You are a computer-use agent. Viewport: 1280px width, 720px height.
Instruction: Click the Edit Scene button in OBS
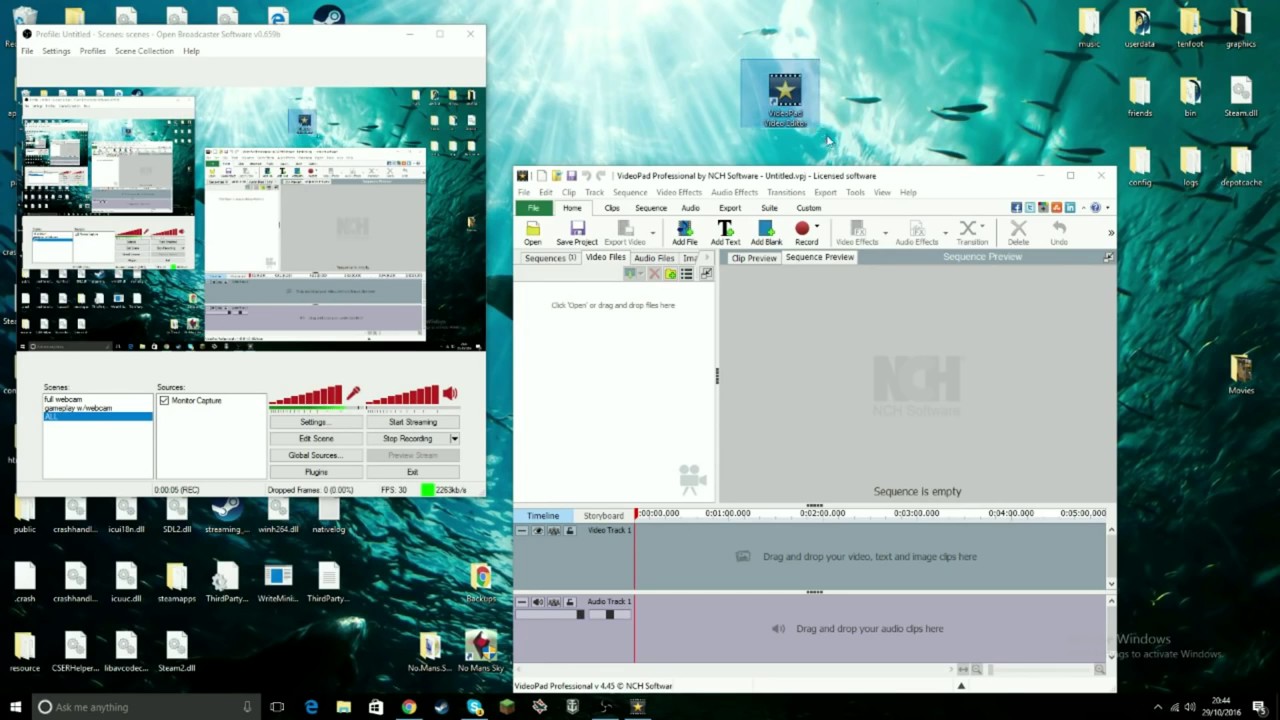point(316,439)
